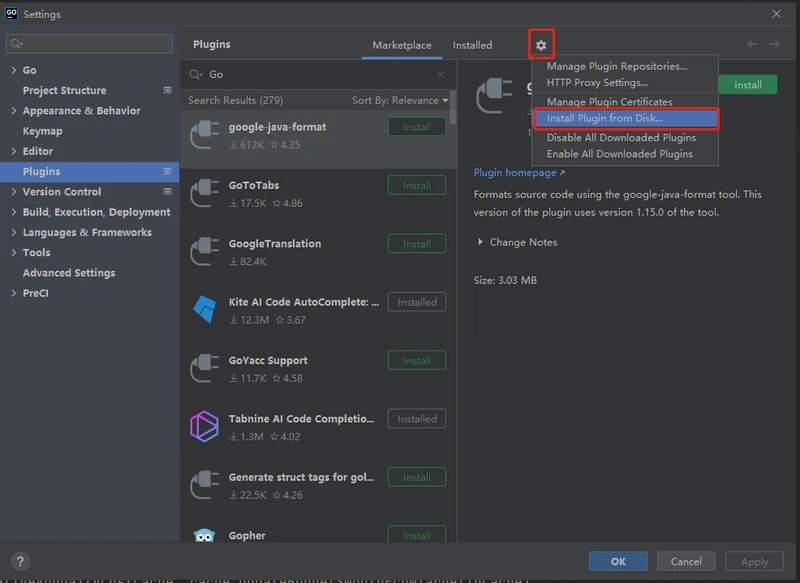Image resolution: width=800 pixels, height=583 pixels.
Task: Select Enable All Downloaded Plugins
Action: click(625, 154)
